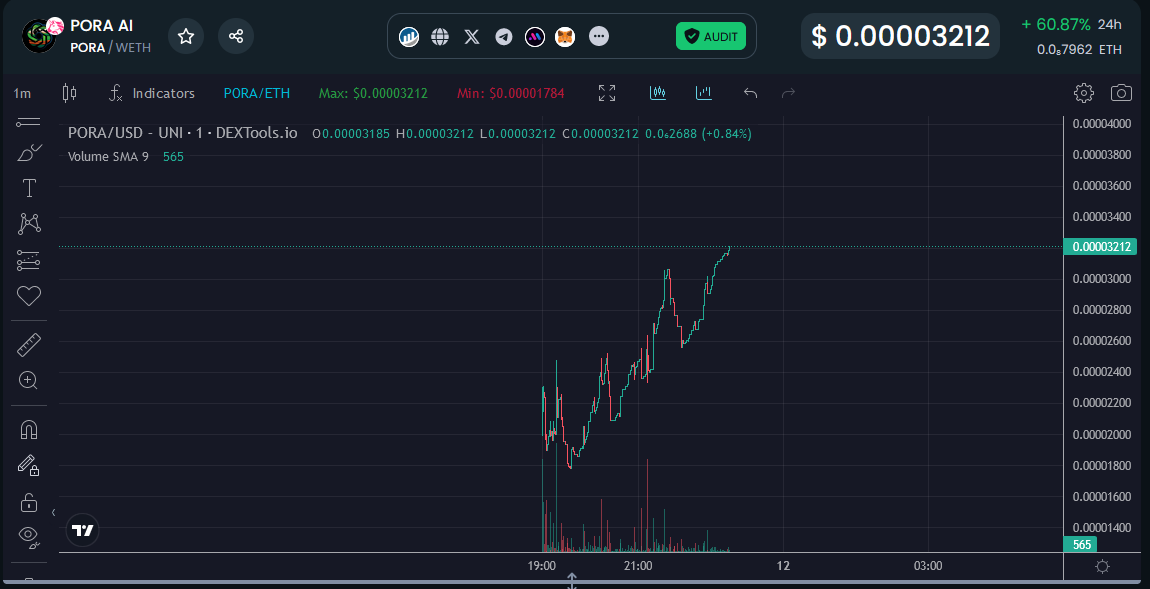Collapse the drawing toolbar arrow
The image size is (1150, 589).
click(x=54, y=512)
